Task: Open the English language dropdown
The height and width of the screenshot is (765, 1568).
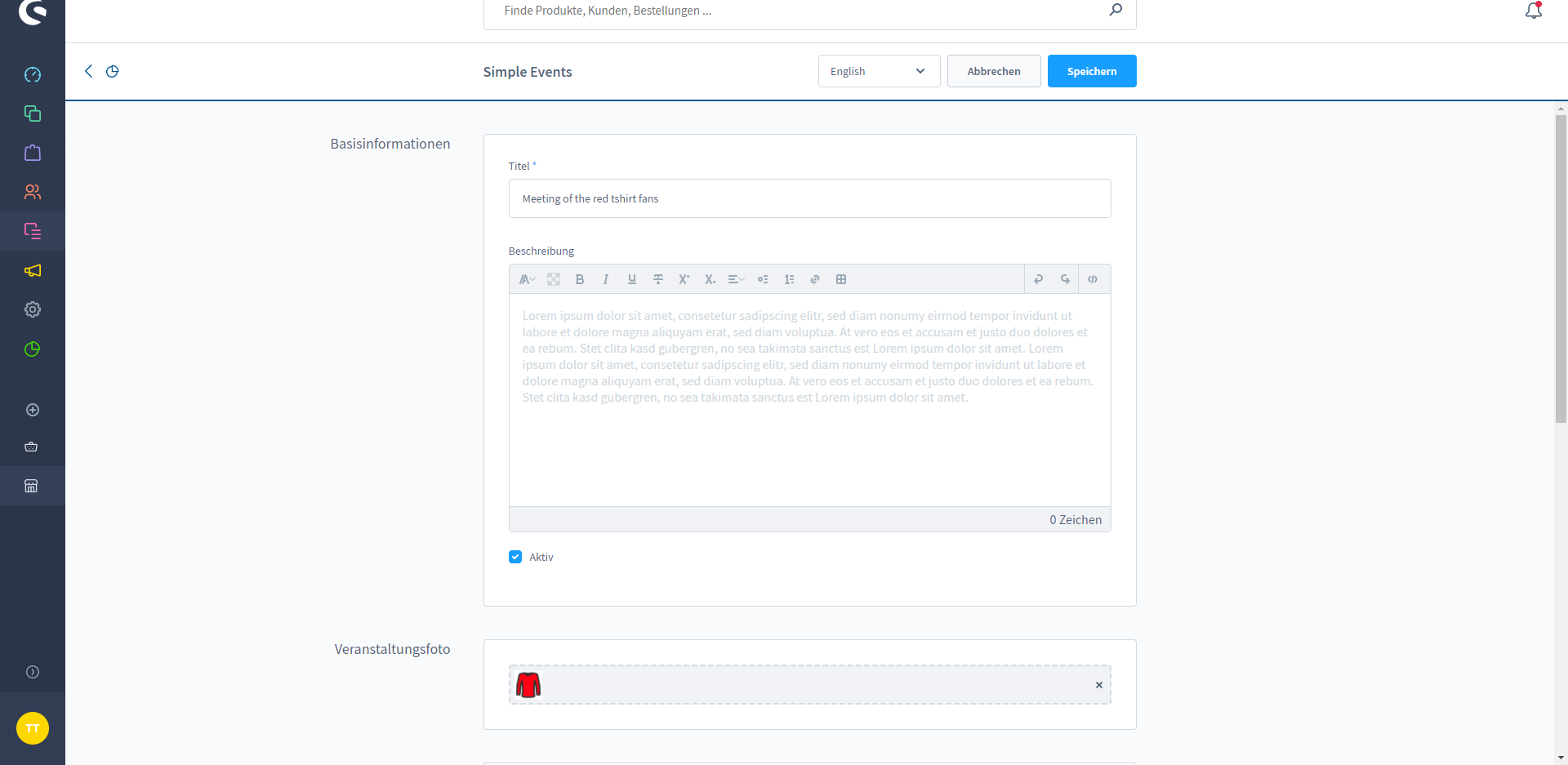Action: tap(879, 71)
